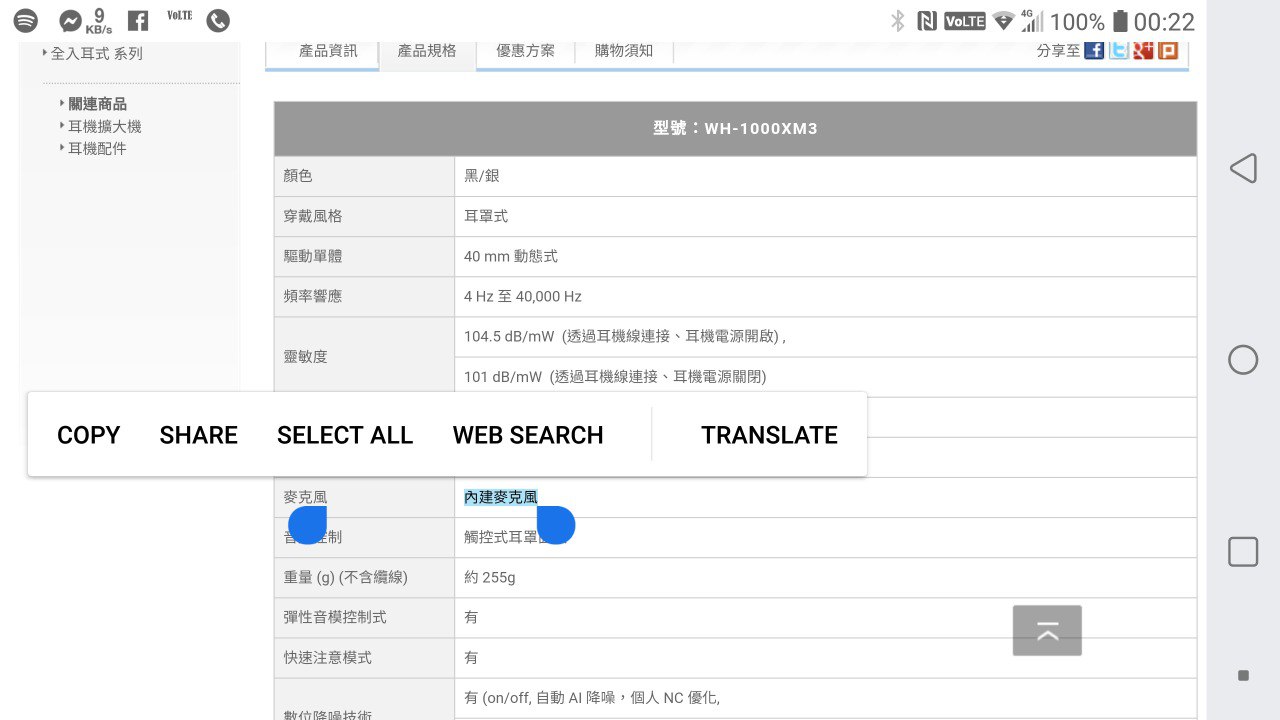The width and height of the screenshot is (1280, 720).
Task: Share the page to Google+
Action: coord(1143,50)
